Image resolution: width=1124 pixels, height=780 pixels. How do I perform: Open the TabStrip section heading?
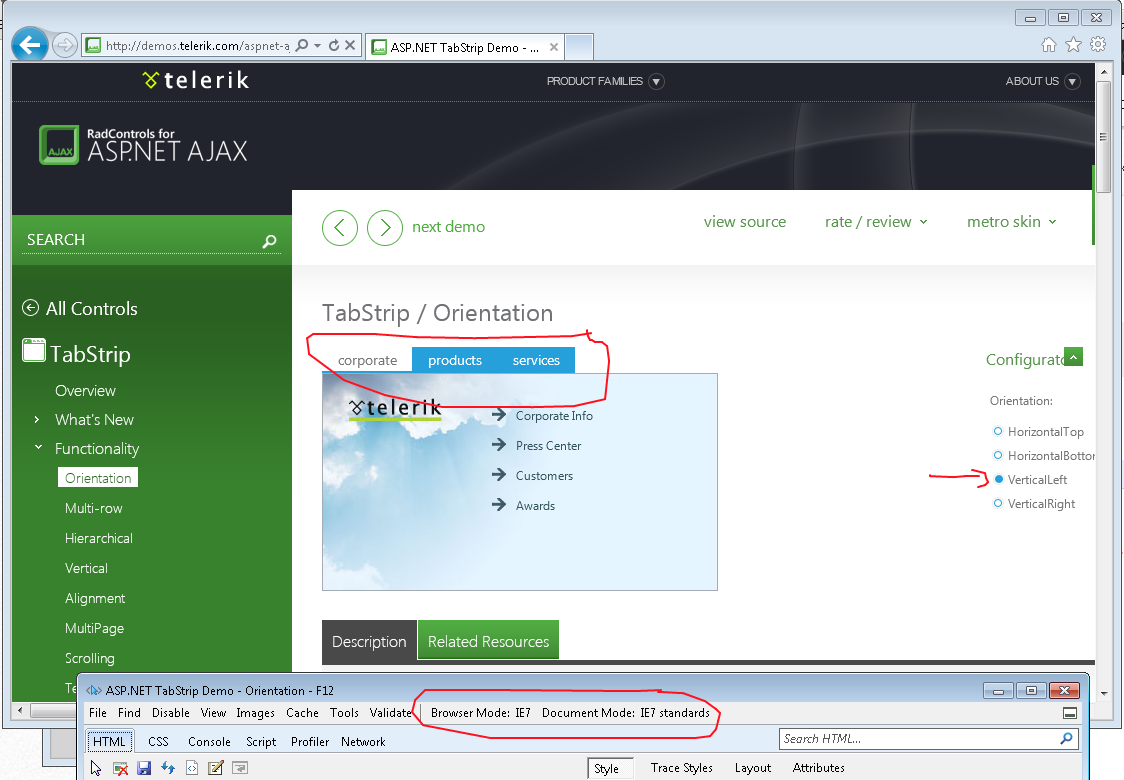tap(77, 353)
